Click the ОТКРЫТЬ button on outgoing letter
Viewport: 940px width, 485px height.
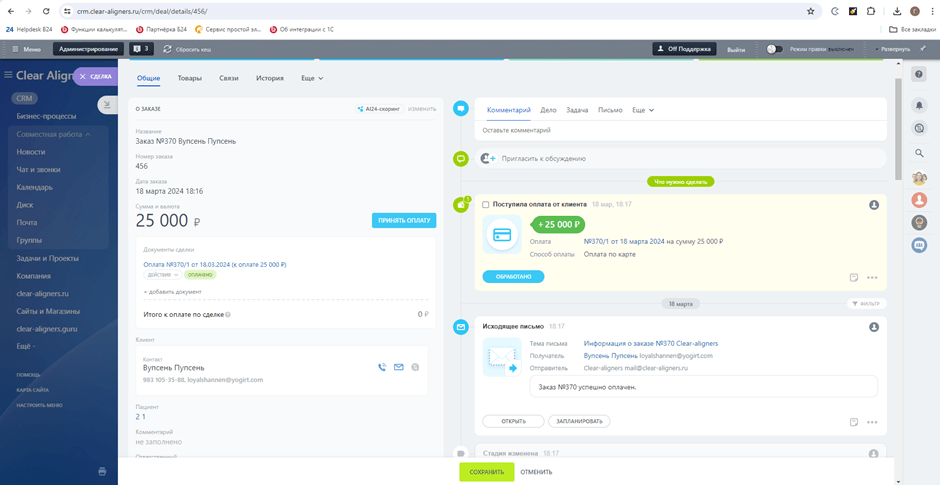(x=513, y=421)
